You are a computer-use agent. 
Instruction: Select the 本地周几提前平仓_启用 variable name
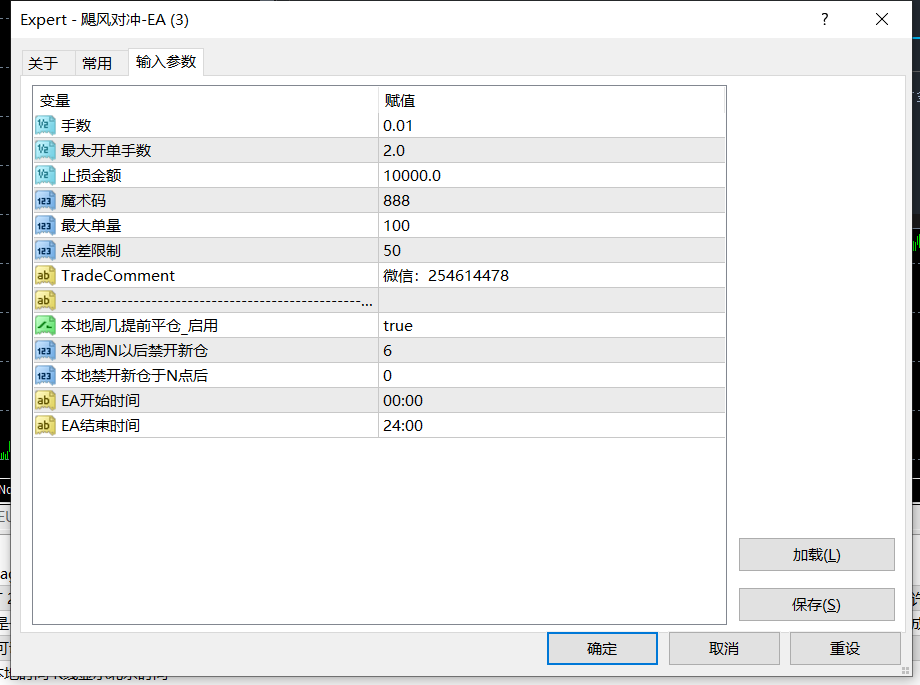(x=140, y=326)
